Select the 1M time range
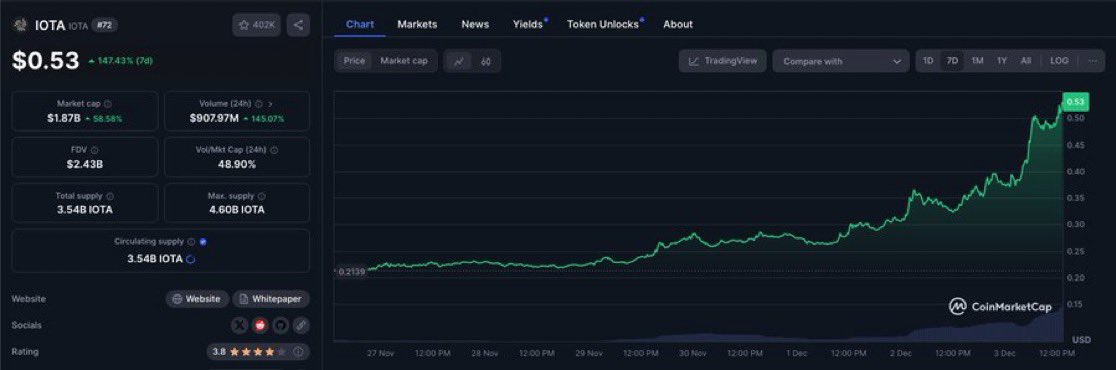The image size is (1116, 370). [x=977, y=61]
